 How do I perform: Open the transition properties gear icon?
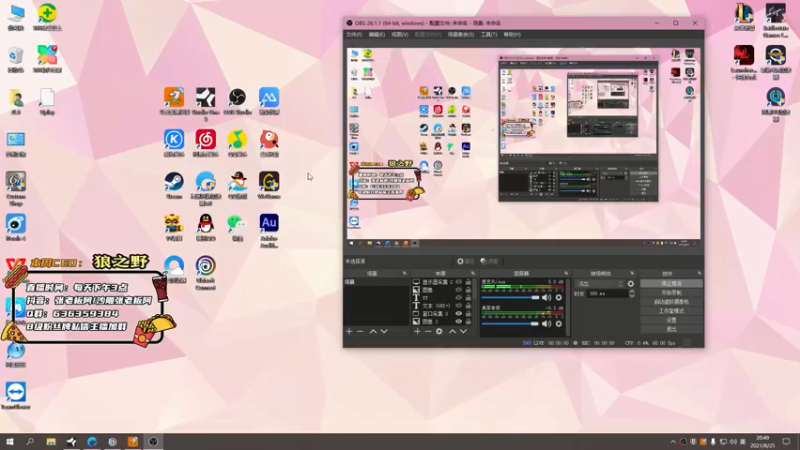(x=631, y=284)
